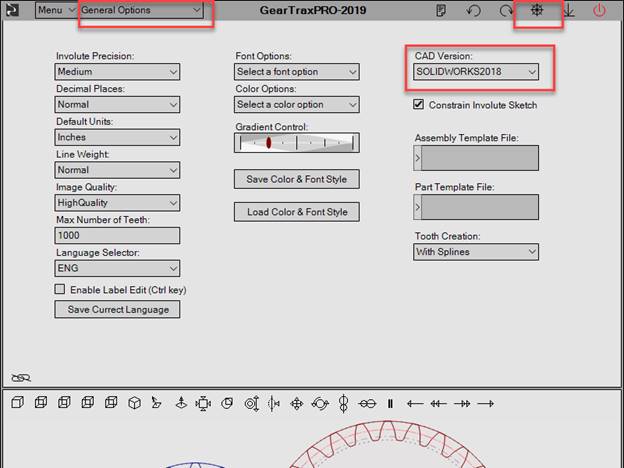Expand the Decimal Places dropdown
624x468 pixels.
pos(117,105)
